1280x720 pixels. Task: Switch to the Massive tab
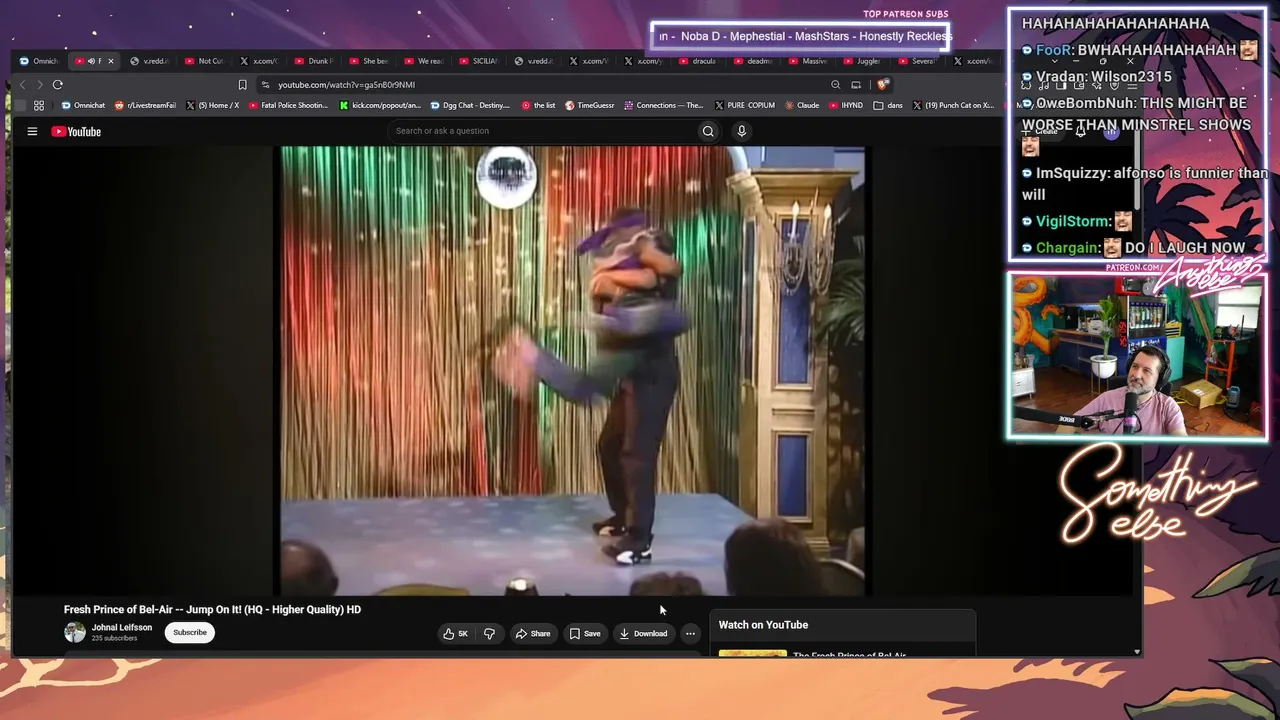[x=809, y=61]
